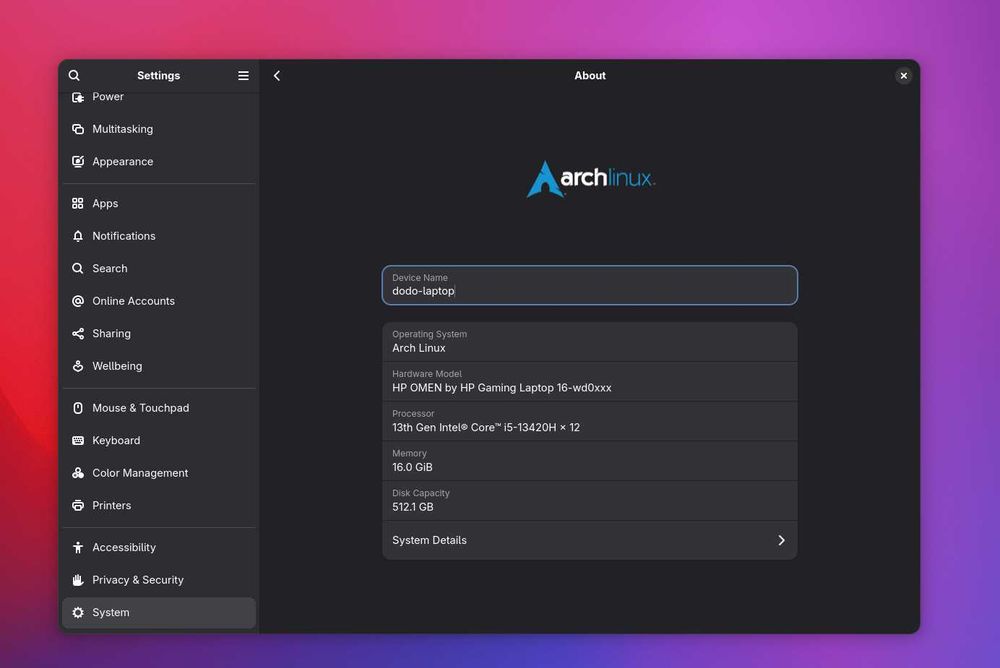Open the Settings search magnifier icon
1000x668 pixels.
(x=74, y=75)
